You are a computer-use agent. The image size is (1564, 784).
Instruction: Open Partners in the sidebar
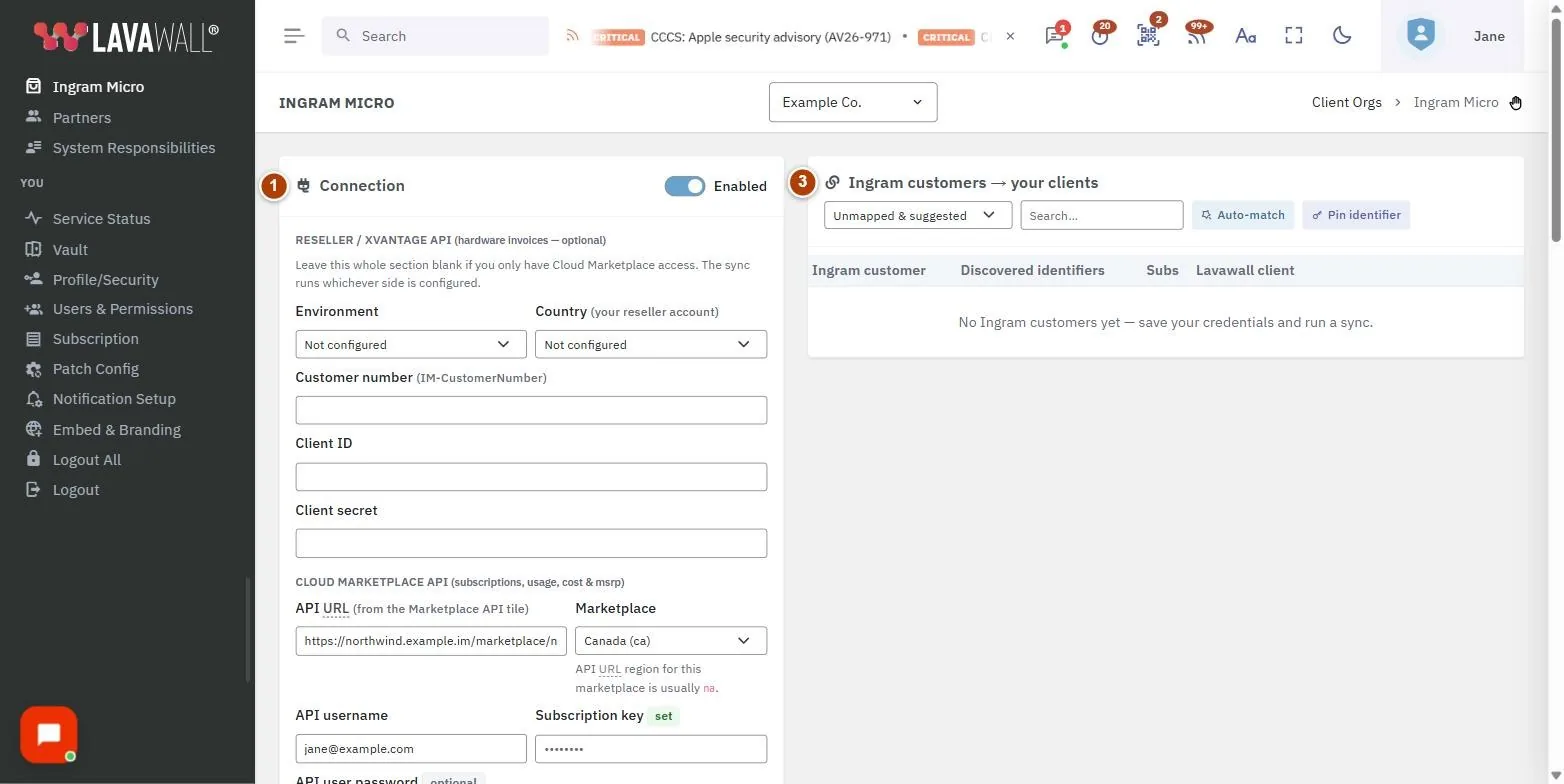click(81, 117)
